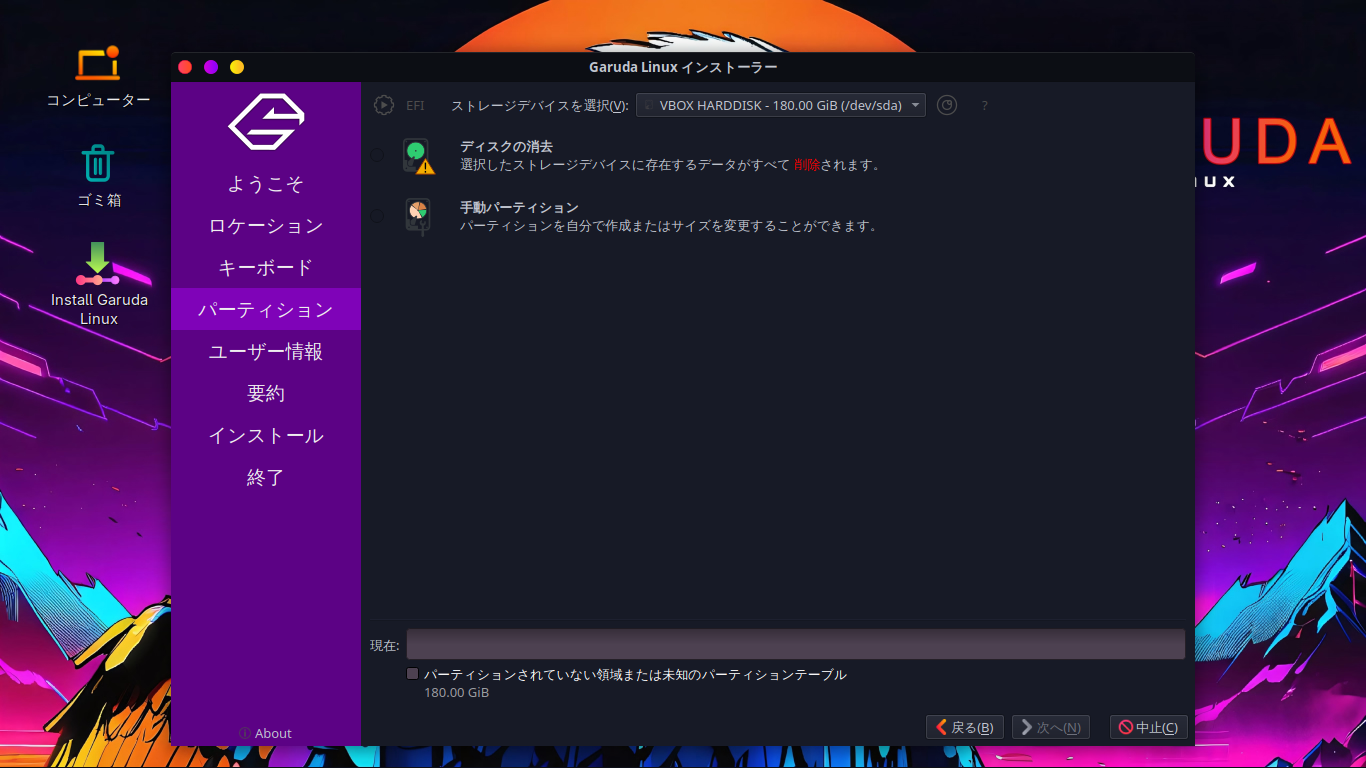1366x768 pixels.
Task: Click the EFI firmware gear icon
Action: tap(384, 105)
